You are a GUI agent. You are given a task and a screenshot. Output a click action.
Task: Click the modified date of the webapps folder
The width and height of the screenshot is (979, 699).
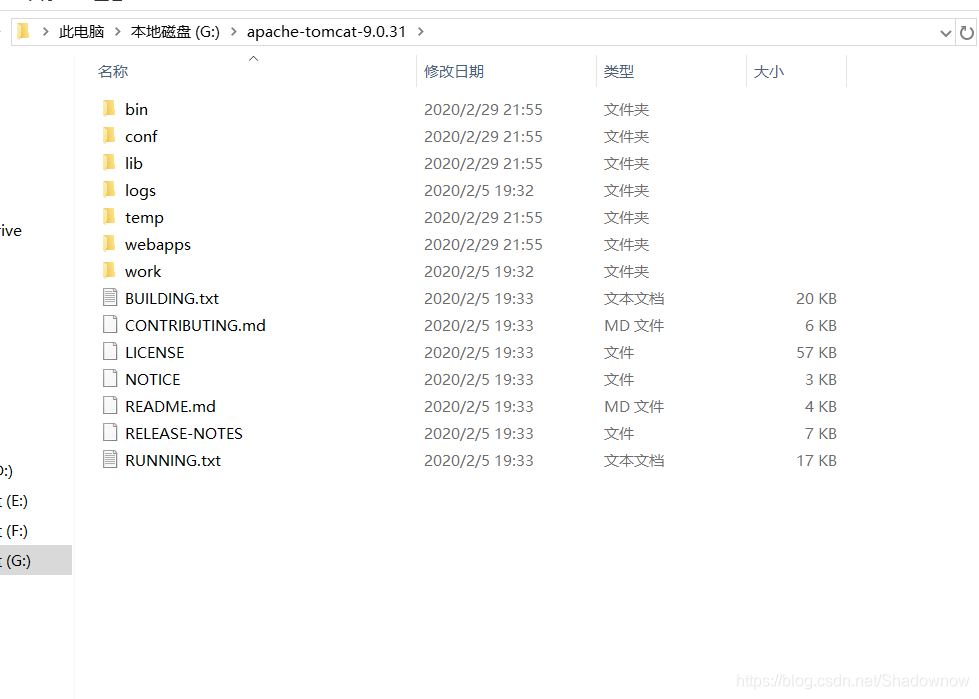(x=483, y=244)
